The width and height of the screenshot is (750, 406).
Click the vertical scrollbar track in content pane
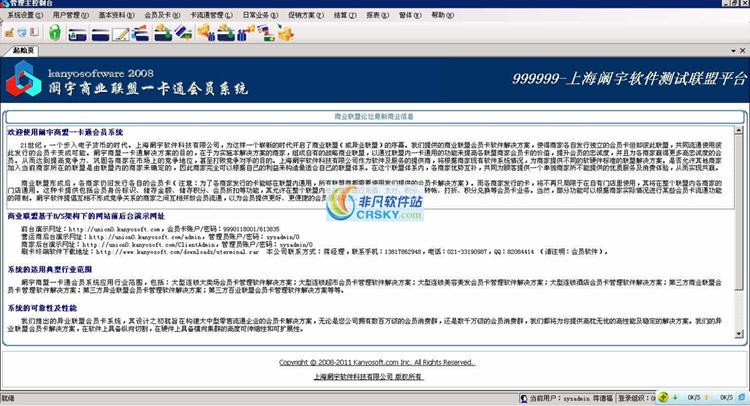(x=739, y=232)
